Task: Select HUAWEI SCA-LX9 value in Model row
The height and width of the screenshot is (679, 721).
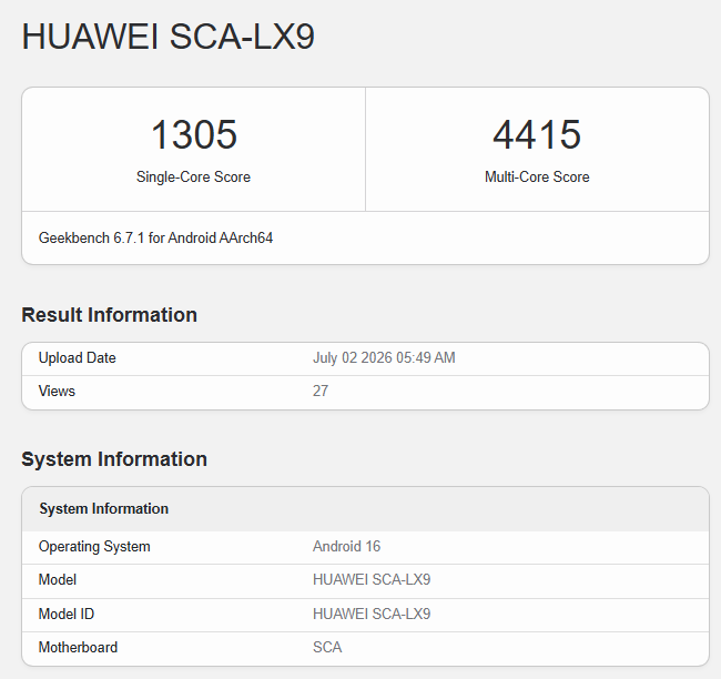Action: tap(372, 580)
